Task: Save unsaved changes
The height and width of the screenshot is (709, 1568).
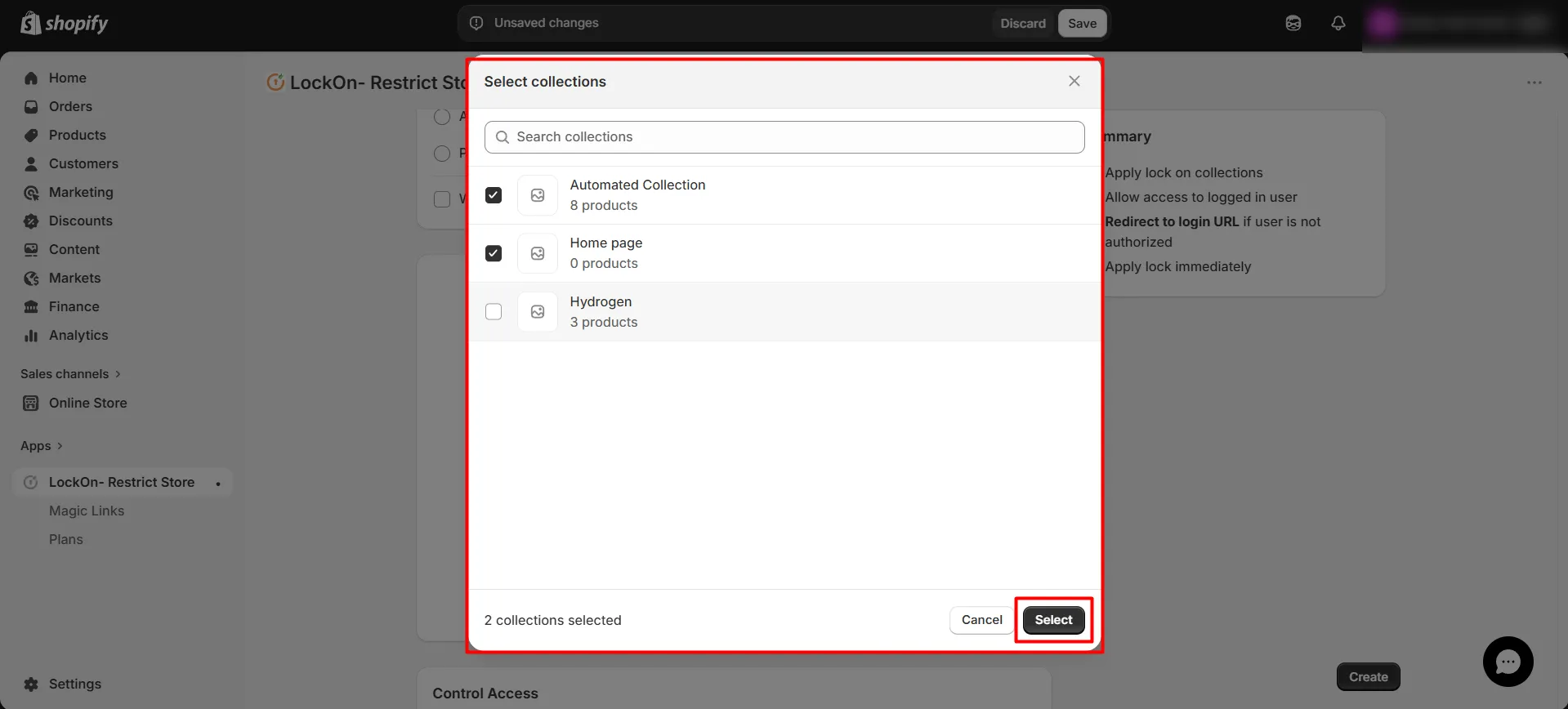Action: (x=1082, y=23)
